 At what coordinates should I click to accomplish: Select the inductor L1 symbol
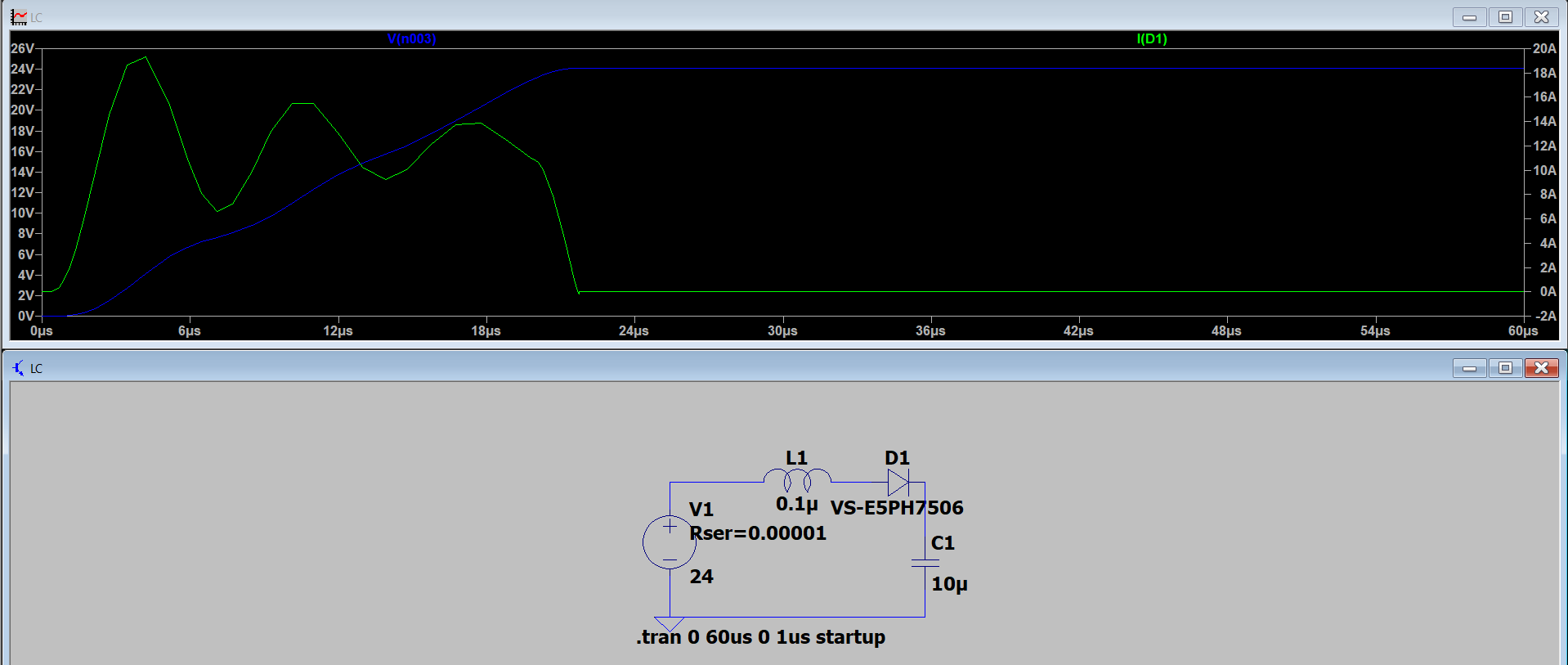point(797,480)
